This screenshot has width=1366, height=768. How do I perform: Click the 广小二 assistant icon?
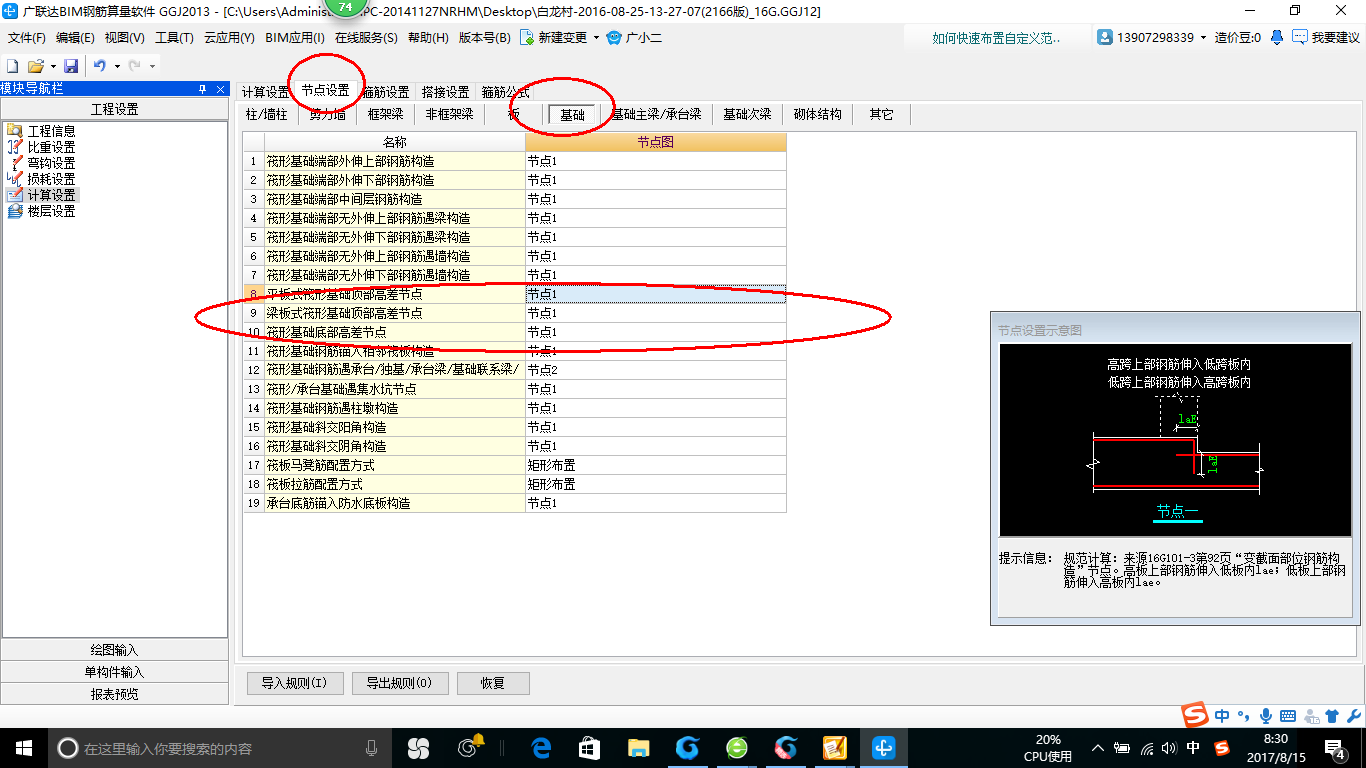(x=614, y=37)
